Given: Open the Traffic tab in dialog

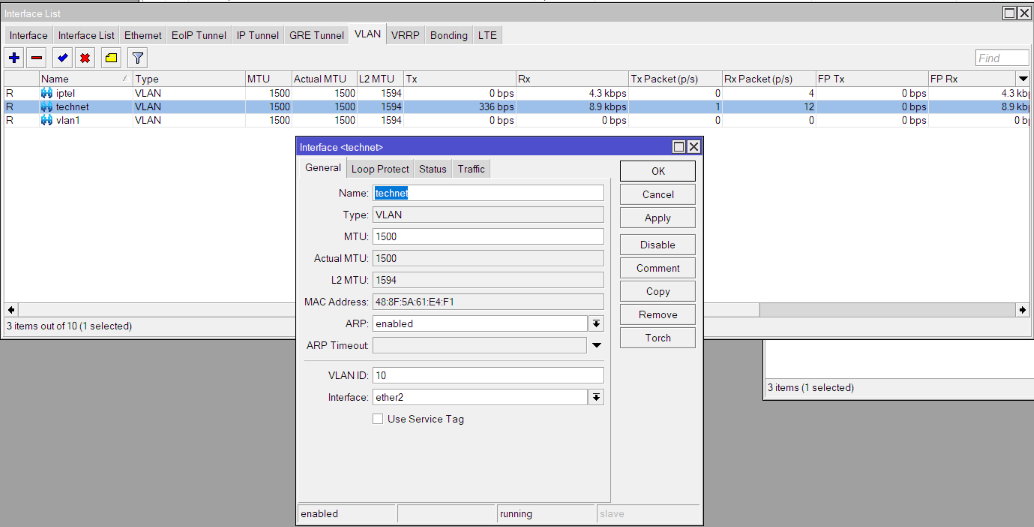Looking at the screenshot, I should 471,169.
